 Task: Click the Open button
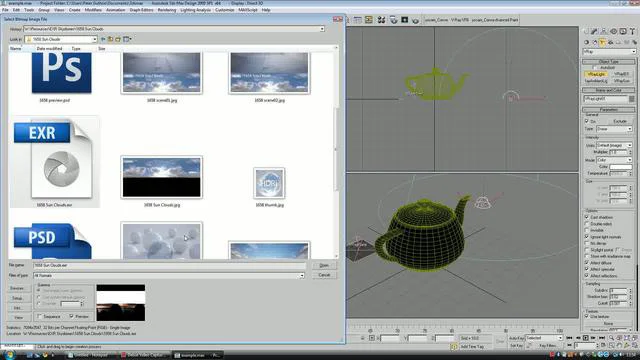point(324,265)
